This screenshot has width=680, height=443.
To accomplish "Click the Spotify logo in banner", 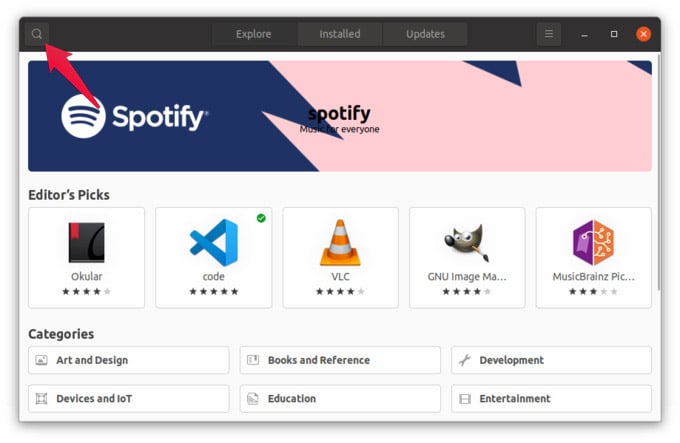I will (x=134, y=117).
